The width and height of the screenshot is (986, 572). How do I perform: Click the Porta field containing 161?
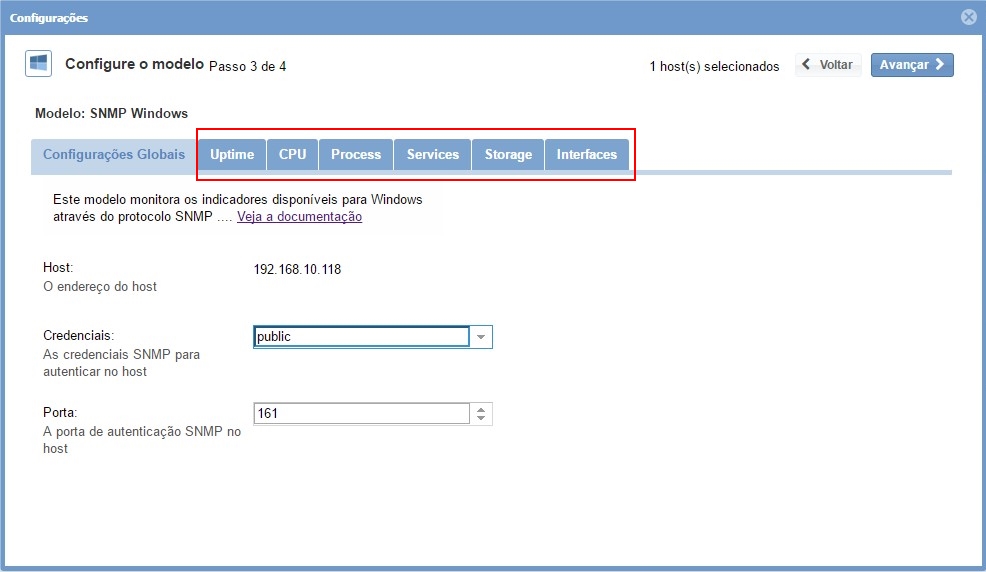tap(361, 414)
